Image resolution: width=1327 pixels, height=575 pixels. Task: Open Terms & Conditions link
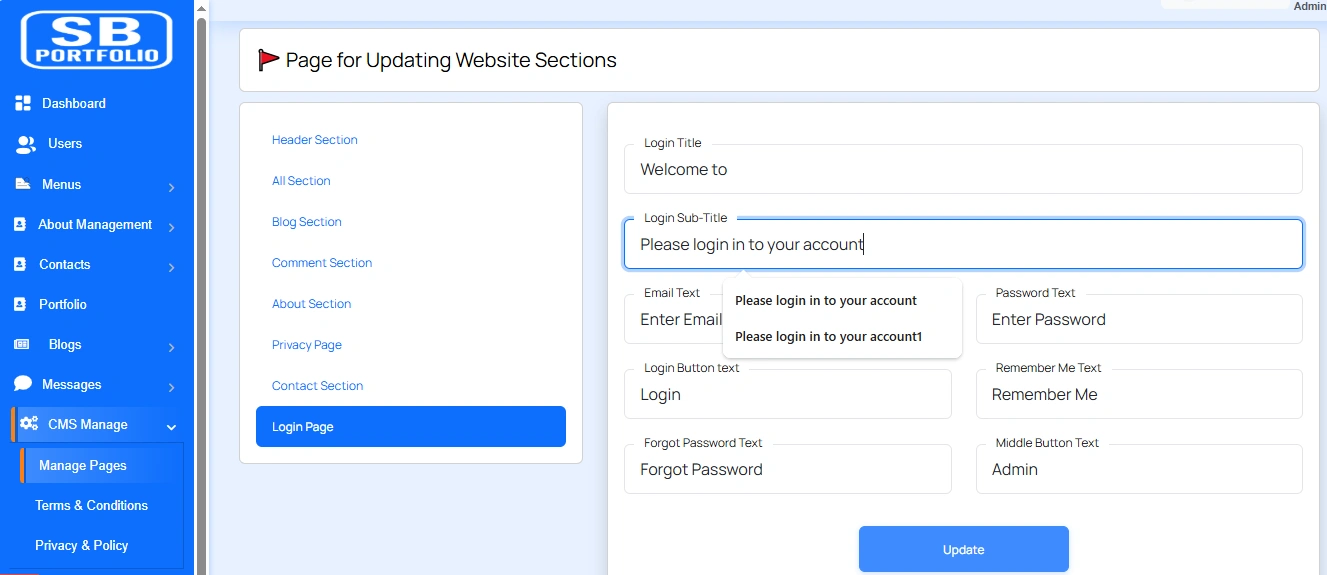(91, 505)
